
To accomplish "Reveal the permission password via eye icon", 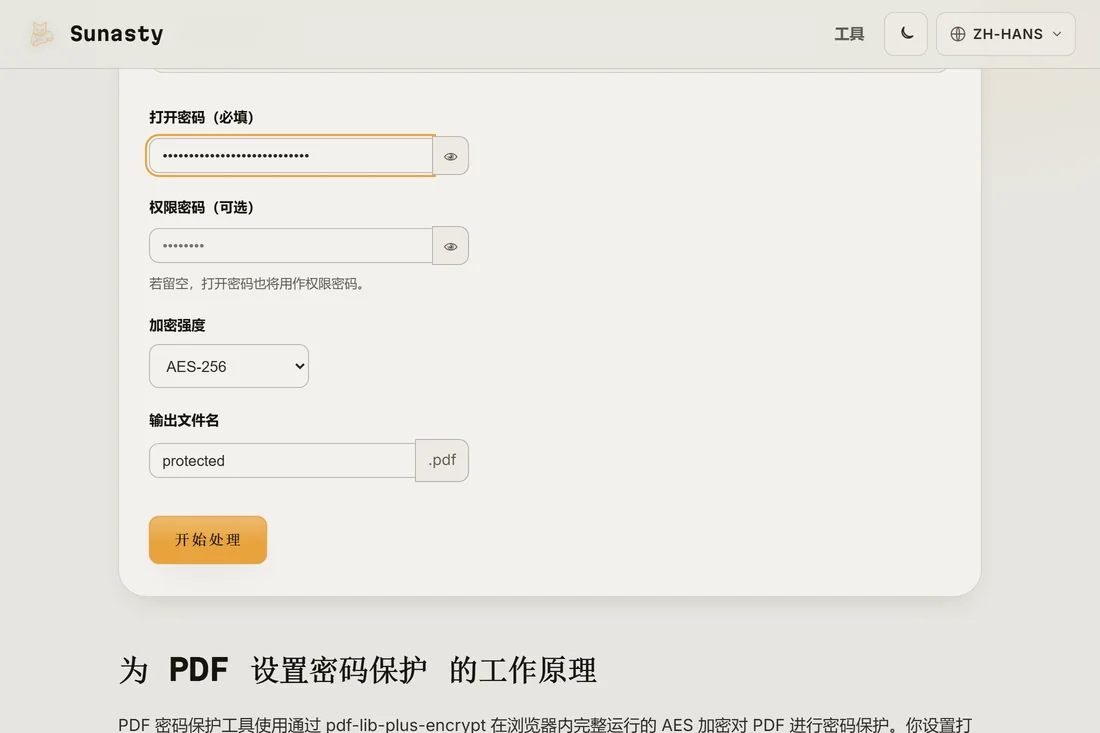I will click(450, 246).
